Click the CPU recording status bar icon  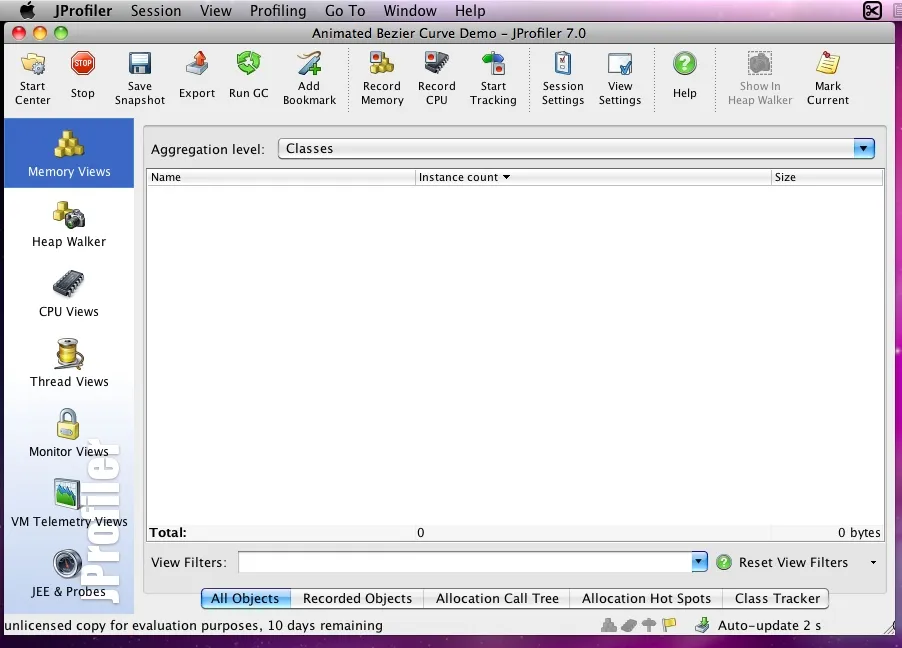coord(629,625)
